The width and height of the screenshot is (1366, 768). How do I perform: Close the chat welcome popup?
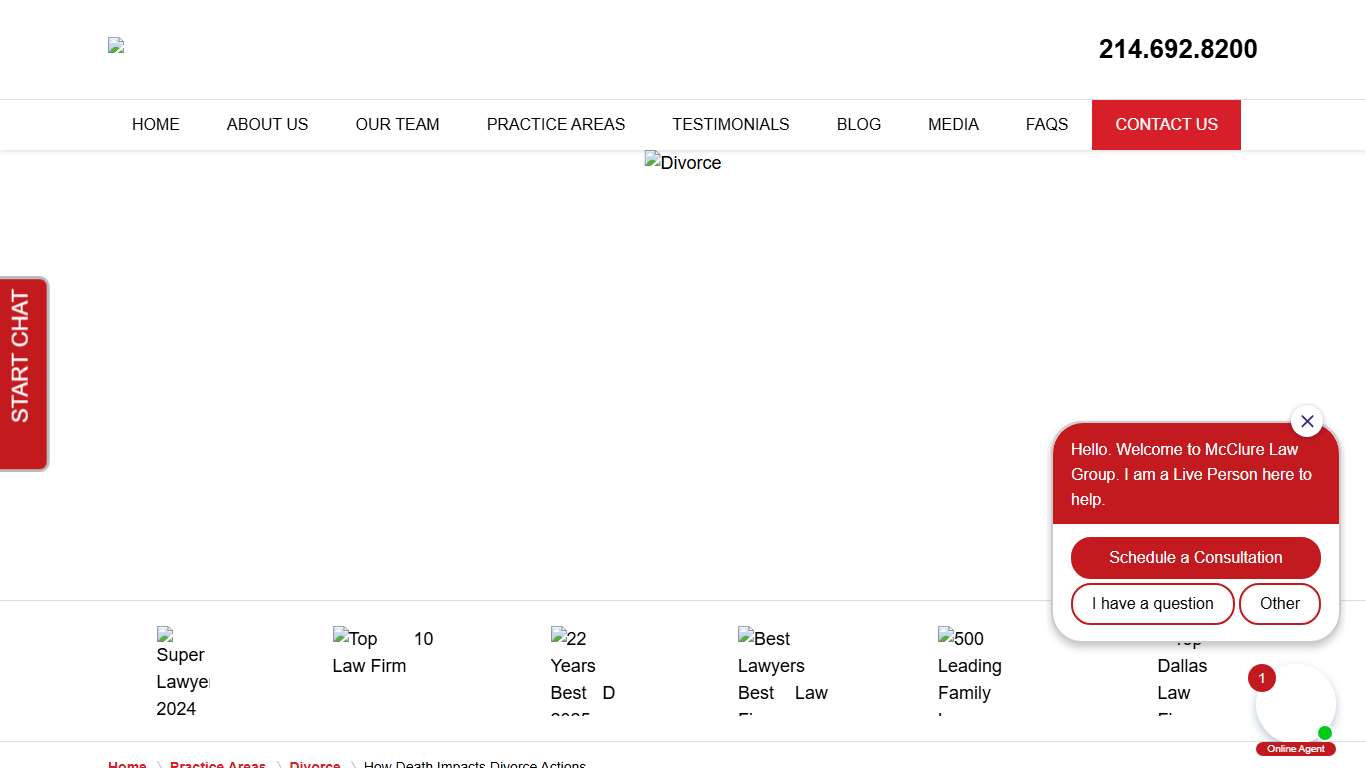(x=1306, y=421)
